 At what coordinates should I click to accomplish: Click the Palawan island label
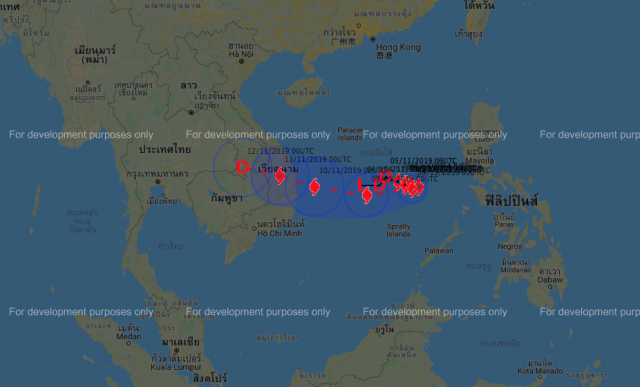coord(439,251)
